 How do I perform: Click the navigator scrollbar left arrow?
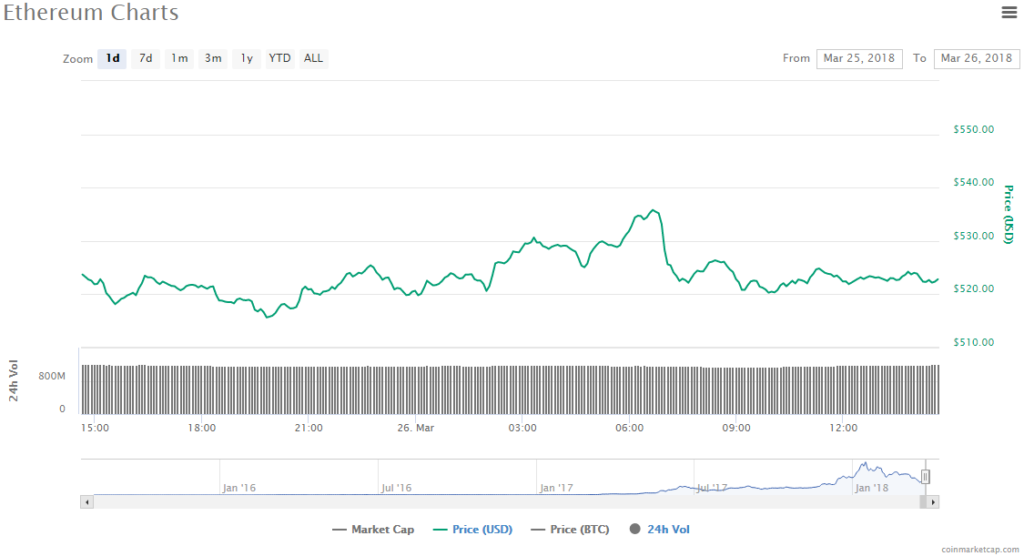(x=87, y=501)
